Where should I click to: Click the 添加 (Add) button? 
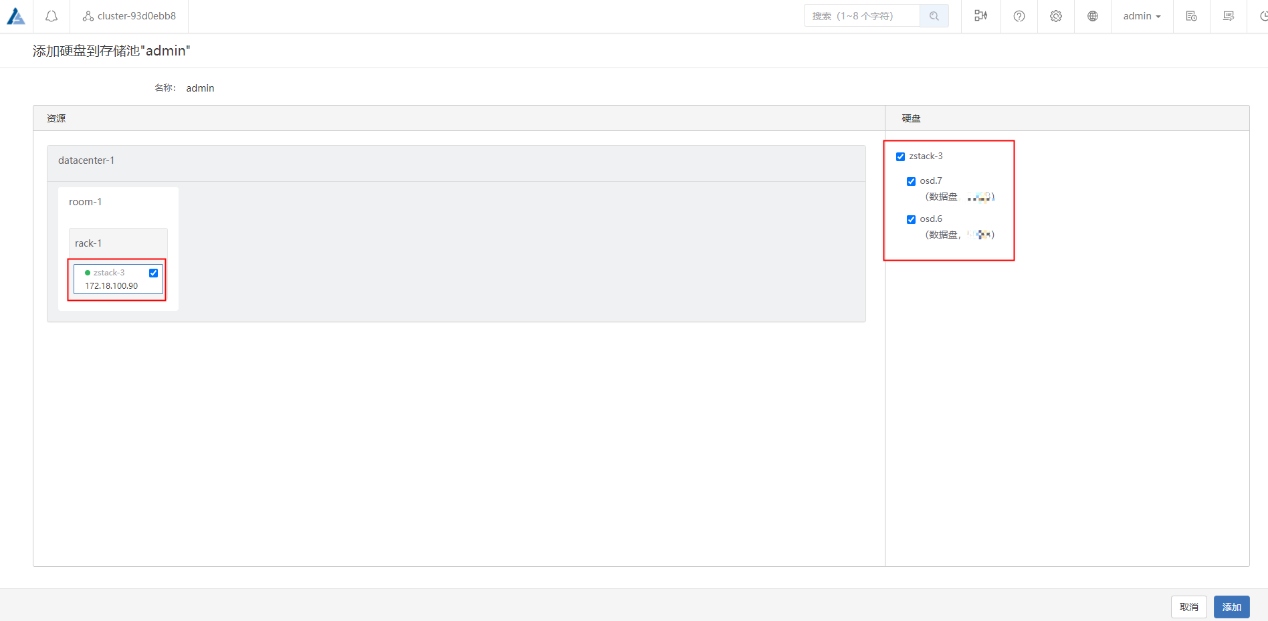[1231, 607]
